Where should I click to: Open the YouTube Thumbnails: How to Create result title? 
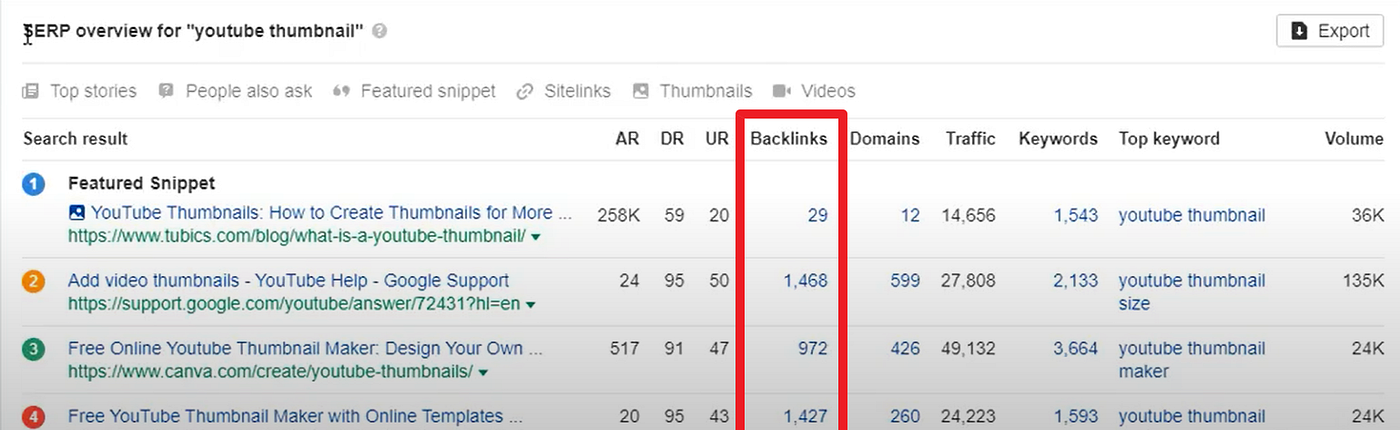pos(332,213)
